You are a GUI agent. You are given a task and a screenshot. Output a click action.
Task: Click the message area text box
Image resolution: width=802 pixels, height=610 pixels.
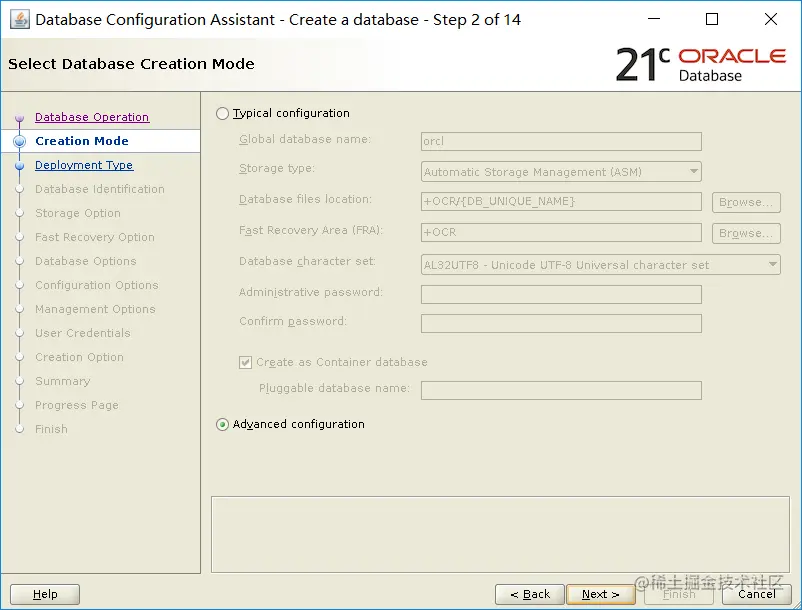[500, 534]
